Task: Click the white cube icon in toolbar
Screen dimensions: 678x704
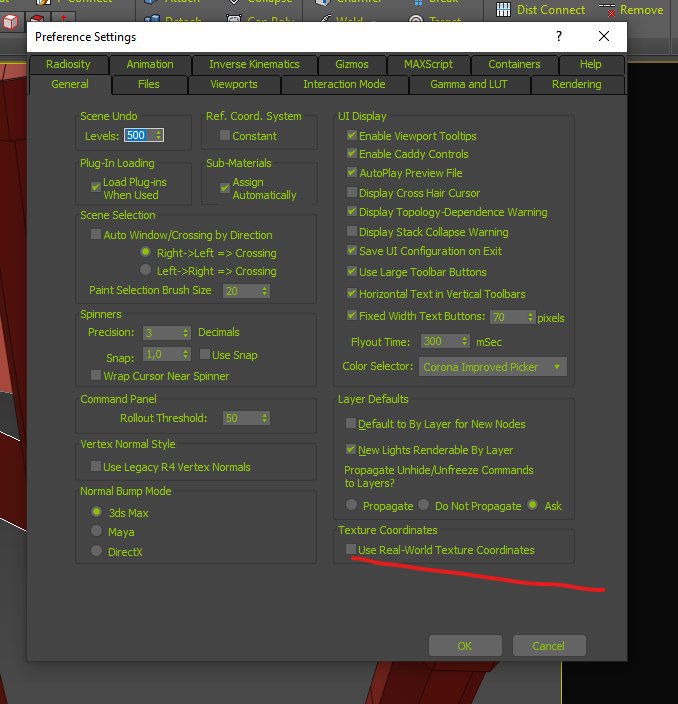Action: (x=11, y=22)
